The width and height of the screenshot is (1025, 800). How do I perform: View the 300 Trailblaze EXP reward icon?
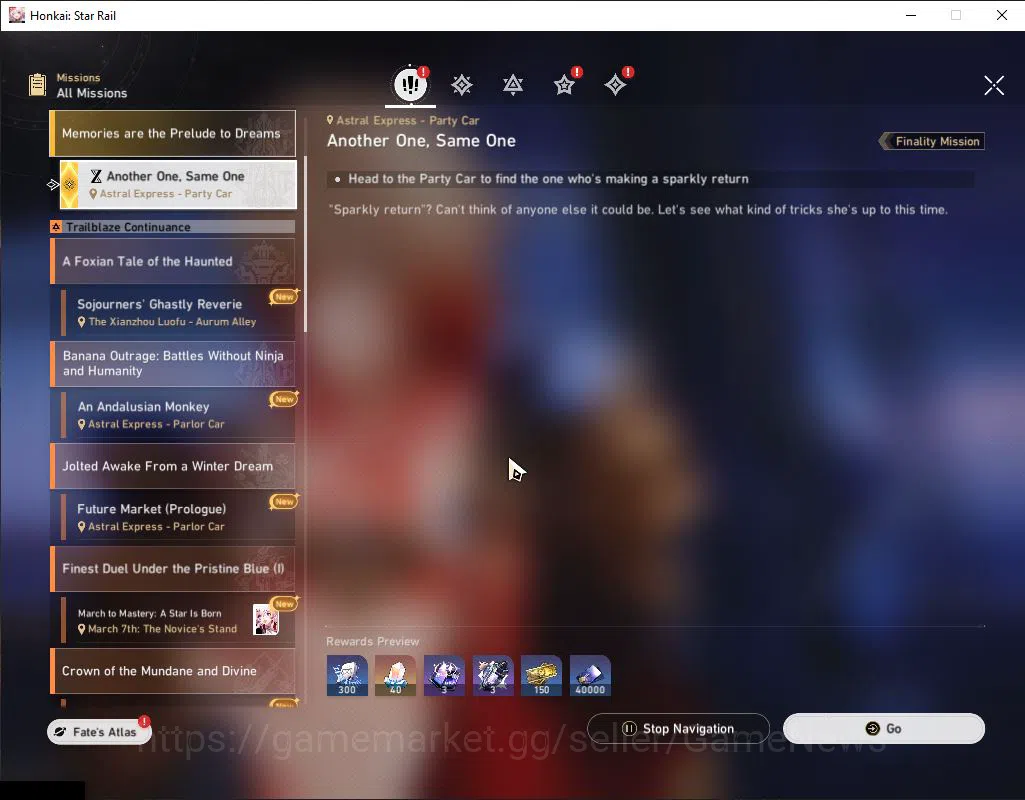[x=347, y=676]
